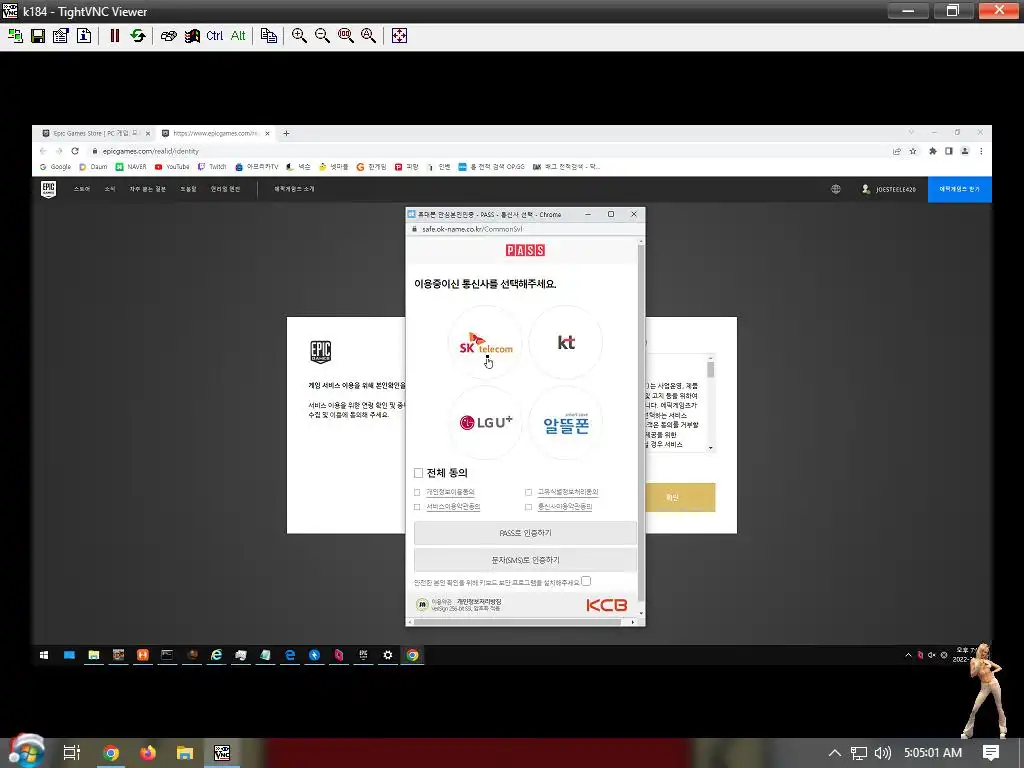
Task: Check the 전체 동의 checkbox
Action: (419, 473)
